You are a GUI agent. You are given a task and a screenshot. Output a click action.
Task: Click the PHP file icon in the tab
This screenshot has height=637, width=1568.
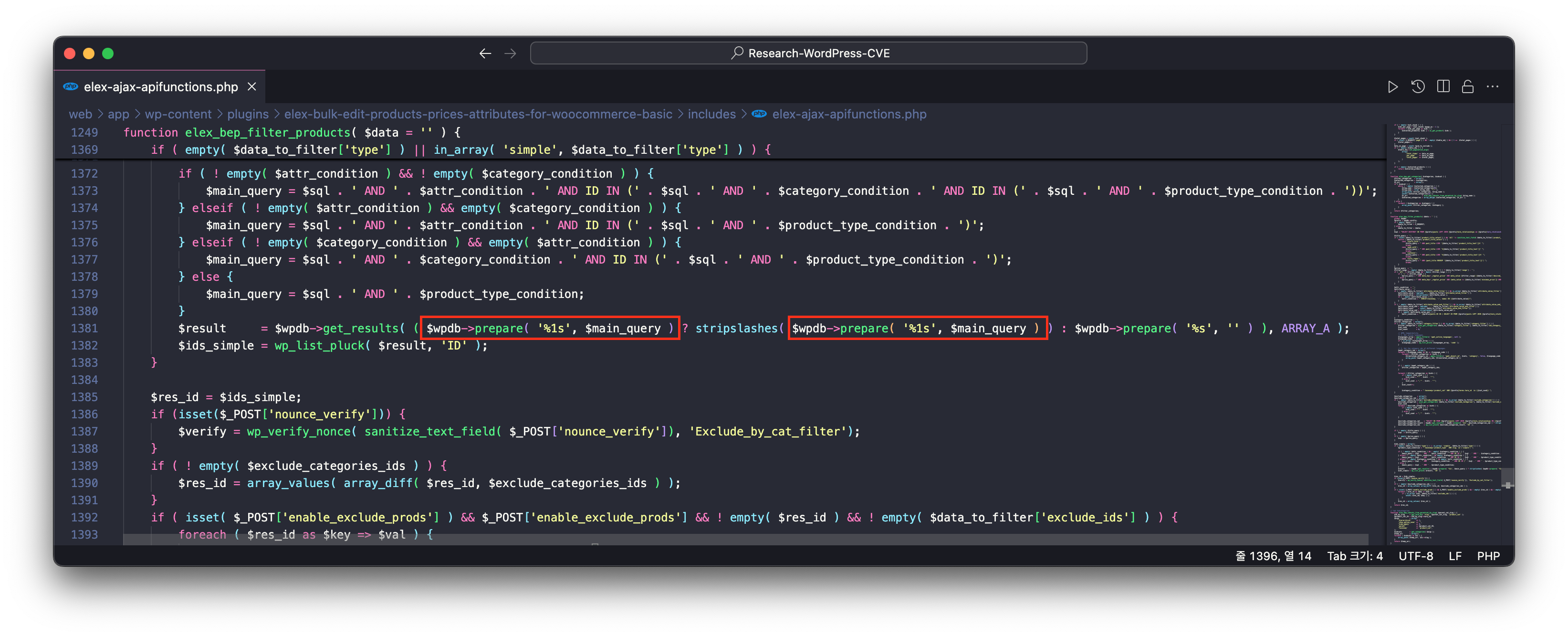pos(71,86)
